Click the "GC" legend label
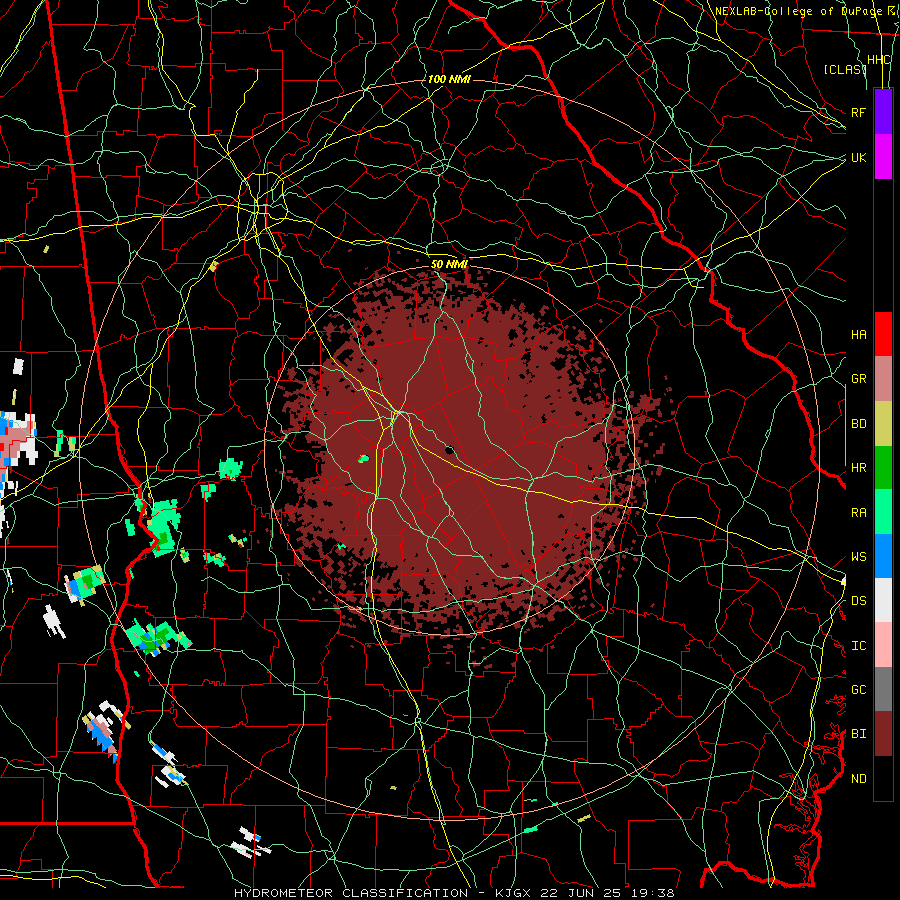The width and height of the screenshot is (900, 900). point(859,690)
